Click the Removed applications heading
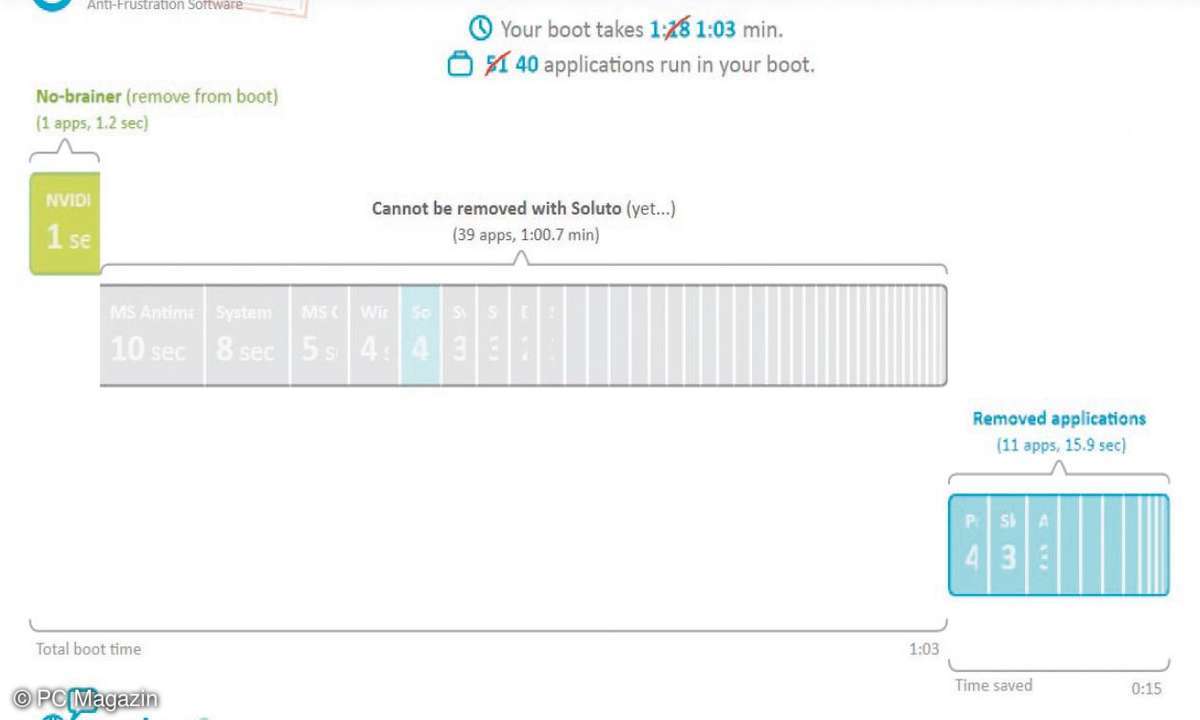The width and height of the screenshot is (1200, 720). [x=1060, y=419]
